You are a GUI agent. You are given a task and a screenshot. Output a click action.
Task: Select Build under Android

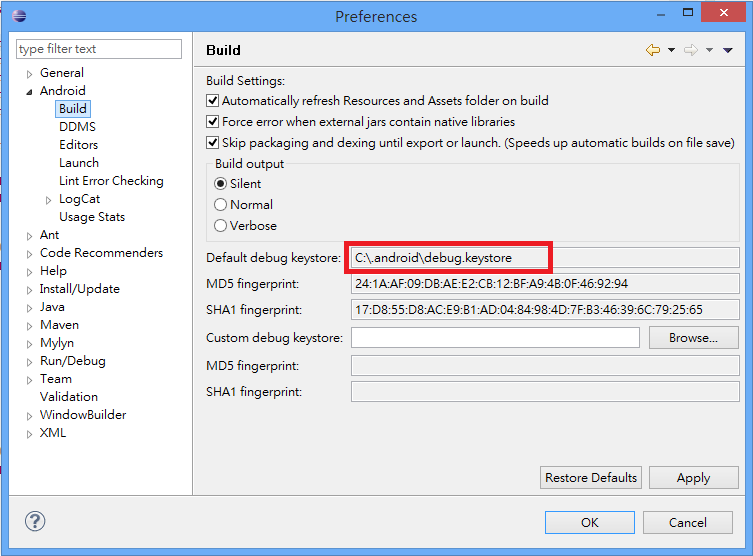(x=73, y=109)
